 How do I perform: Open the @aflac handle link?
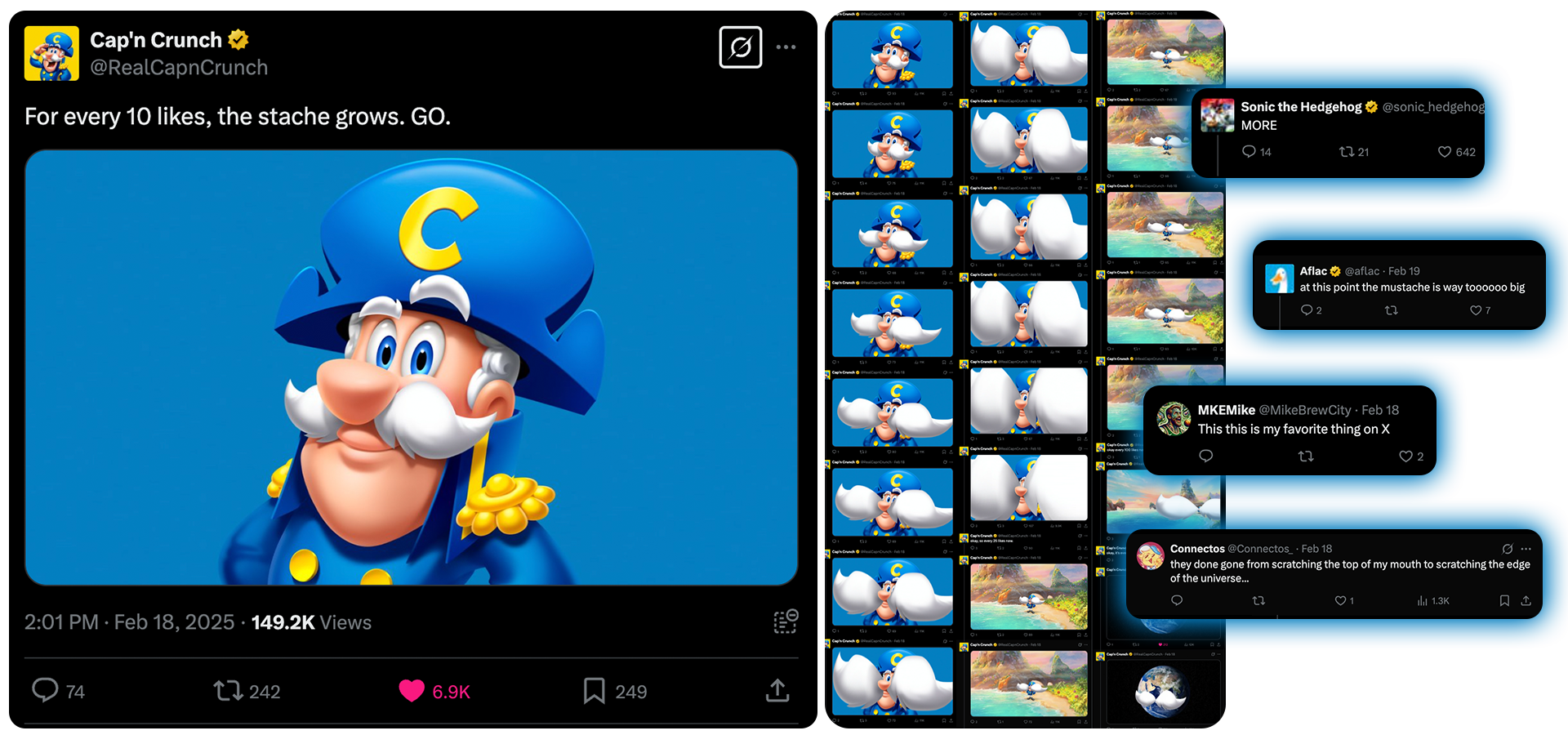coord(1362,271)
